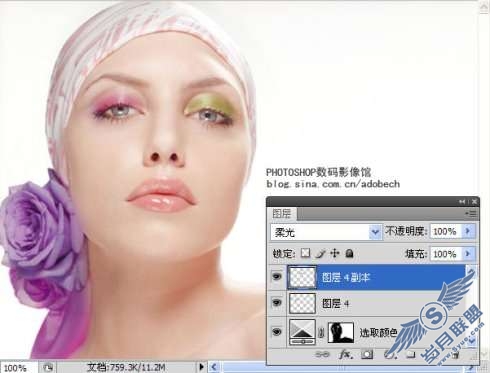Screen dimensions: 490x373
Task: Switch to the 图层 tab
Action: 282,214
